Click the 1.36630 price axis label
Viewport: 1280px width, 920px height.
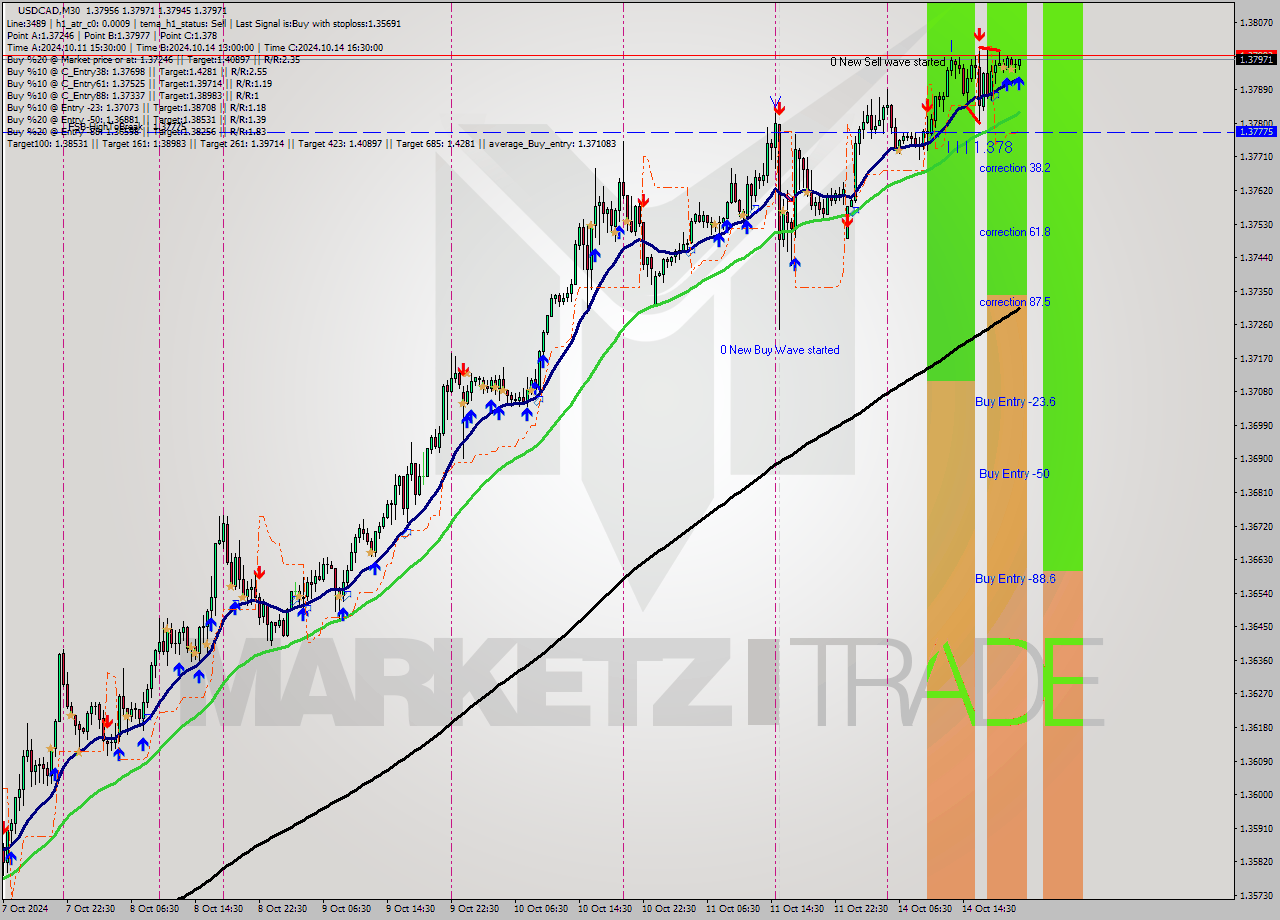(1256, 559)
